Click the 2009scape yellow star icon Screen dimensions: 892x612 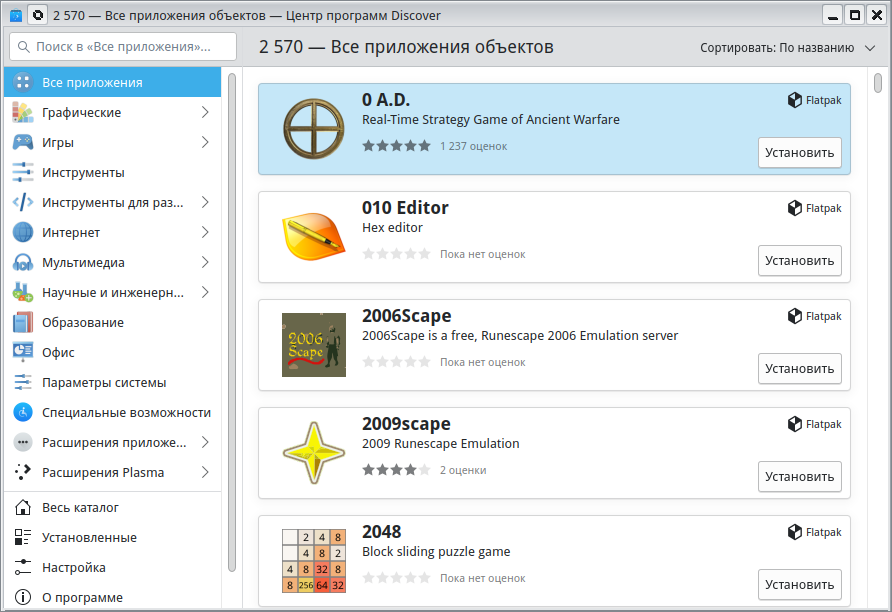click(314, 453)
